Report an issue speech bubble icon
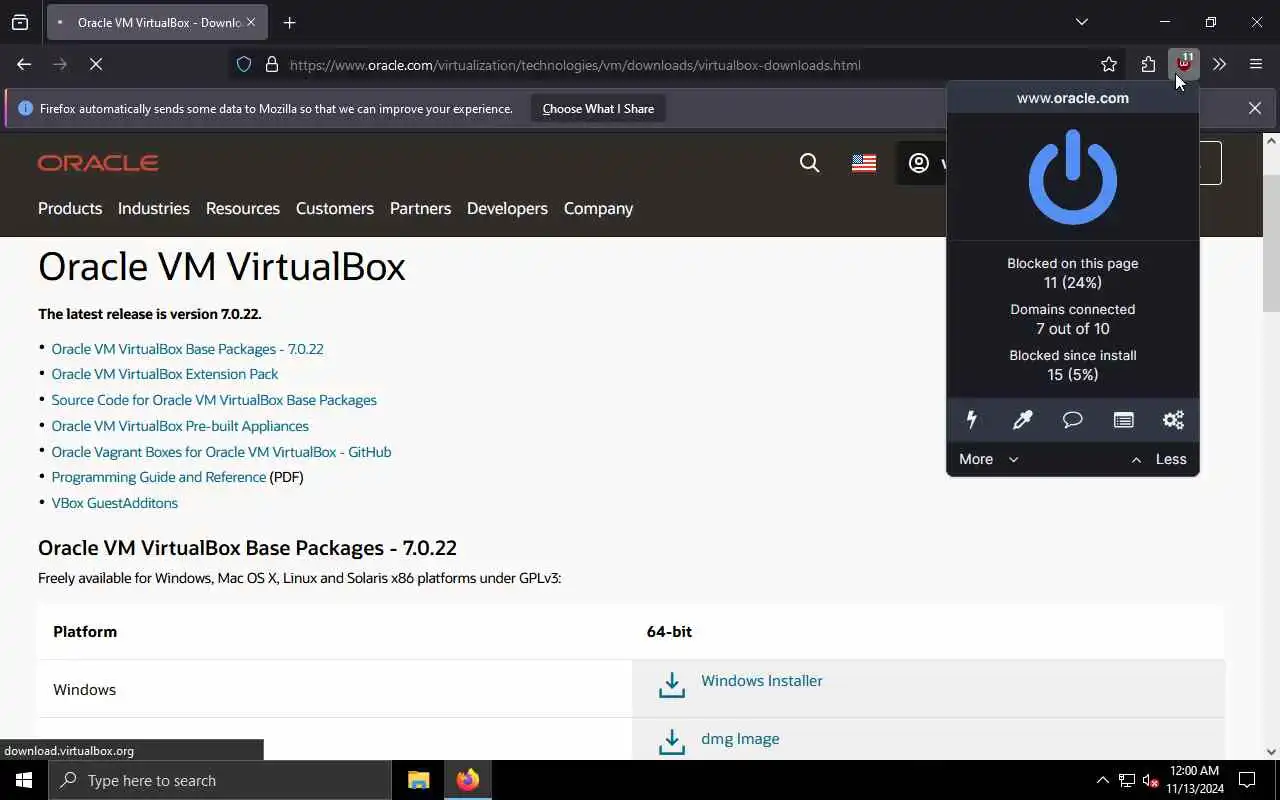1280x800 pixels. (x=1072, y=420)
